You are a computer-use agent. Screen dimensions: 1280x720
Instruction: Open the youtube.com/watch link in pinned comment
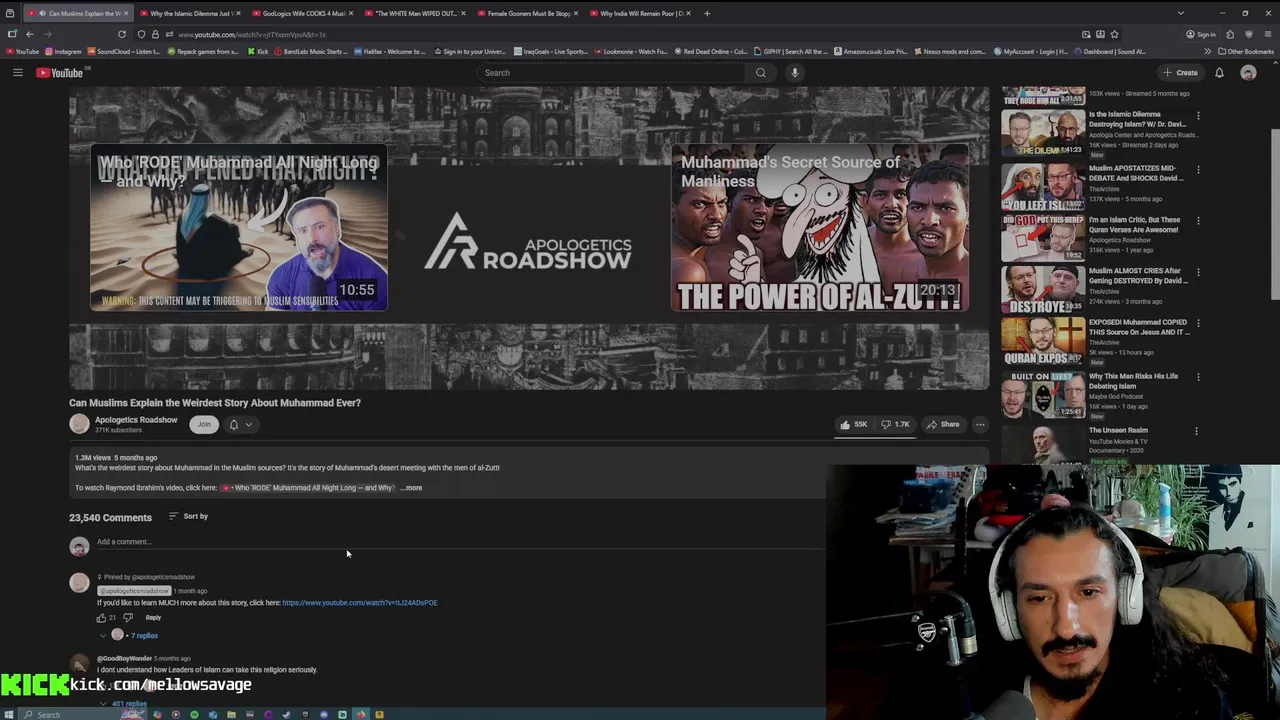(360, 603)
